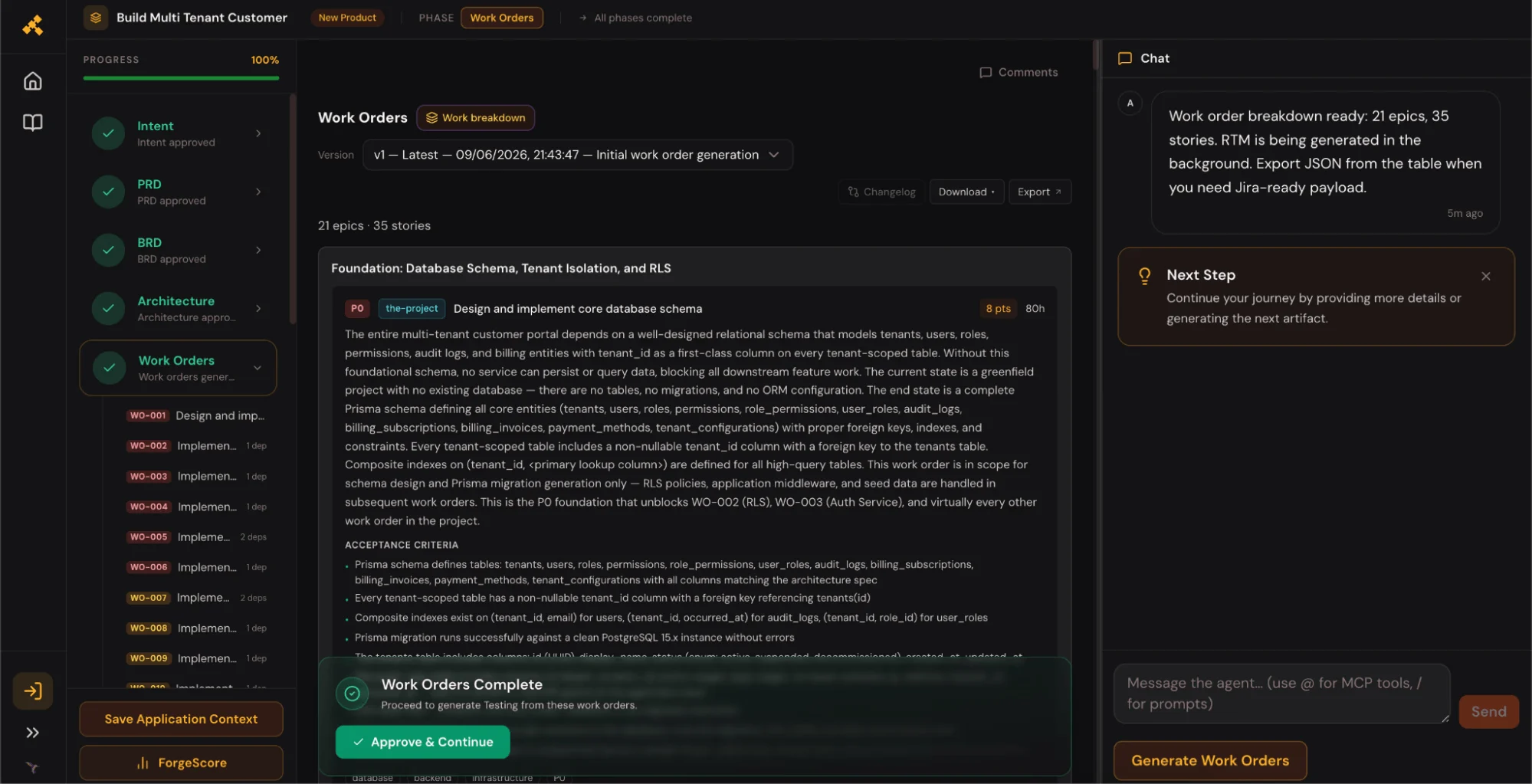Collapse the Work Orders step chevron
Image resolution: width=1532 pixels, height=784 pixels.
coord(258,368)
